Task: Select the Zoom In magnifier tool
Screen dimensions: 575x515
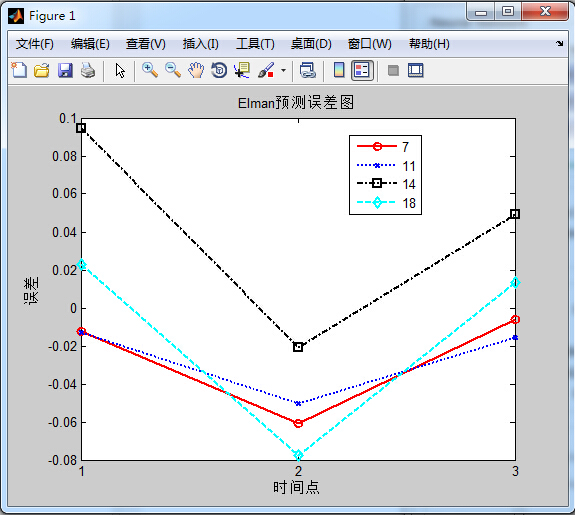Action: coord(150,70)
